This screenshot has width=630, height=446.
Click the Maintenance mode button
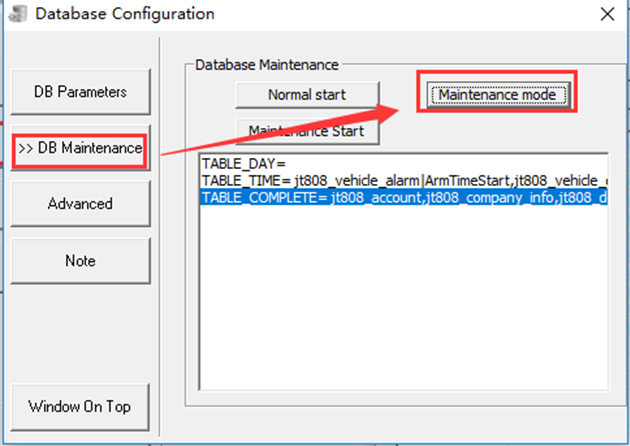click(497, 95)
